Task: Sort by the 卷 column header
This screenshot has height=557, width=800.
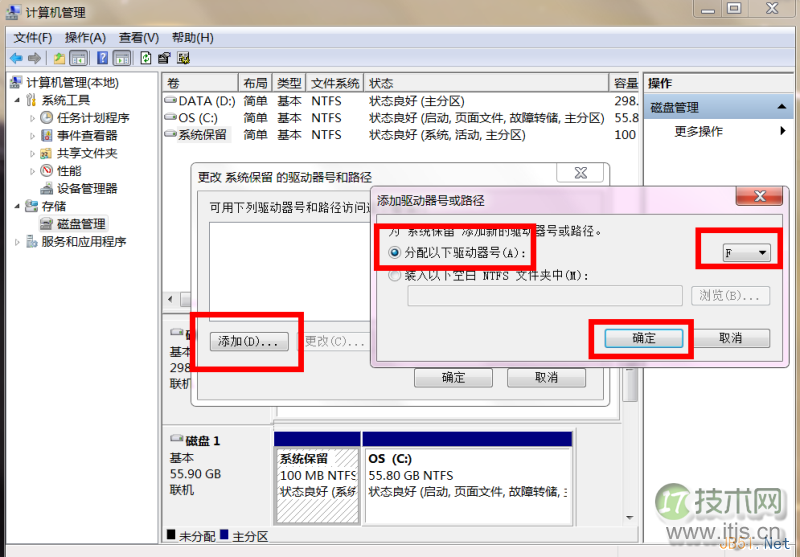Action: coord(200,83)
